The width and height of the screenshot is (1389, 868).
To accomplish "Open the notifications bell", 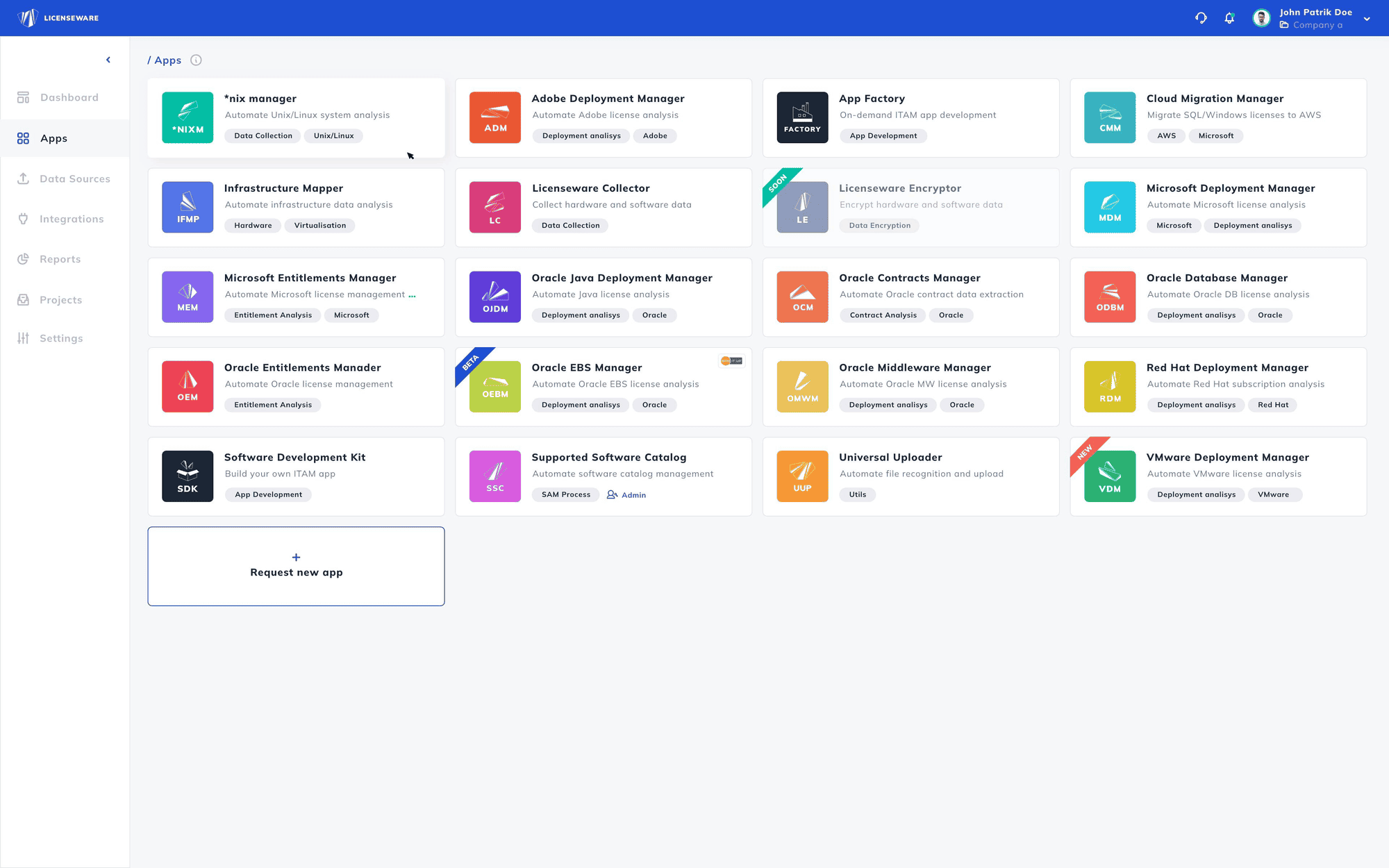I will [x=1229, y=18].
